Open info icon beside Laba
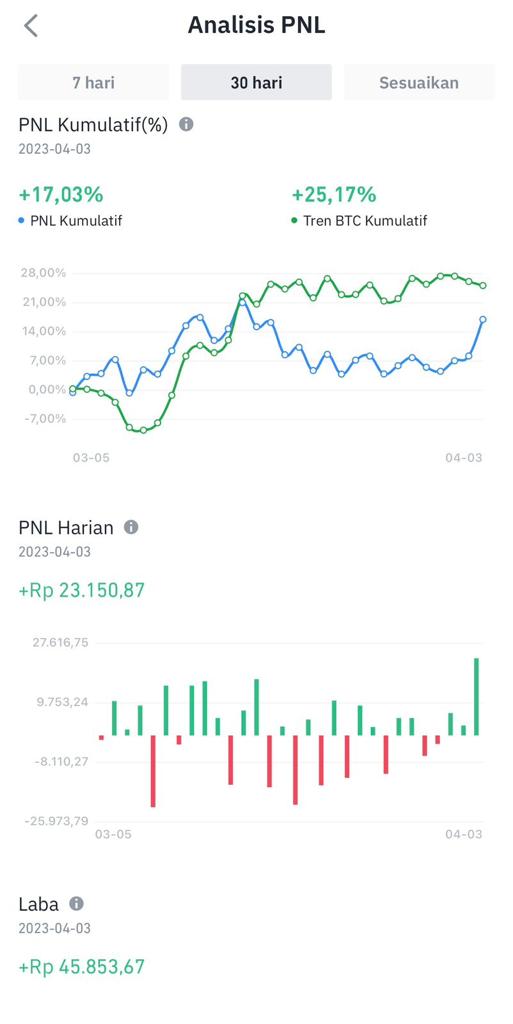This screenshot has width=513, height=1024. (x=76, y=904)
